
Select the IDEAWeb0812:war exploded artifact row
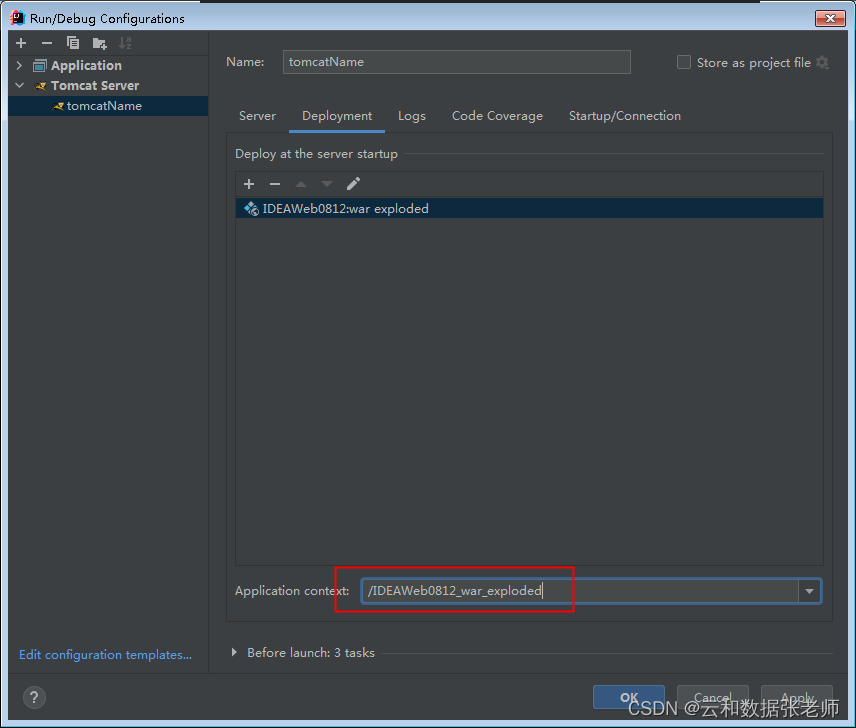point(529,208)
